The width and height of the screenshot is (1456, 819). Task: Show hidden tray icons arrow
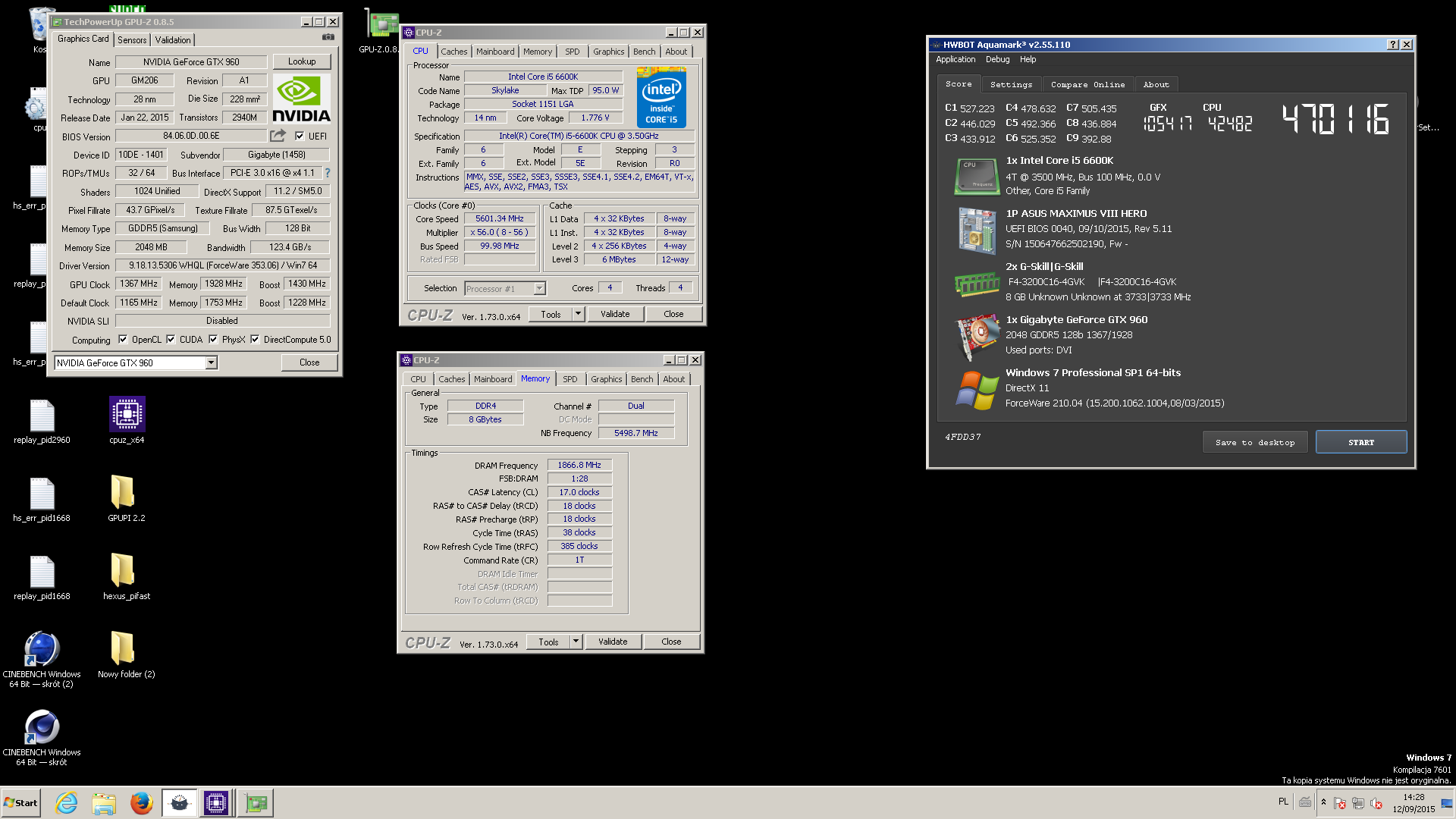[x=1323, y=802]
